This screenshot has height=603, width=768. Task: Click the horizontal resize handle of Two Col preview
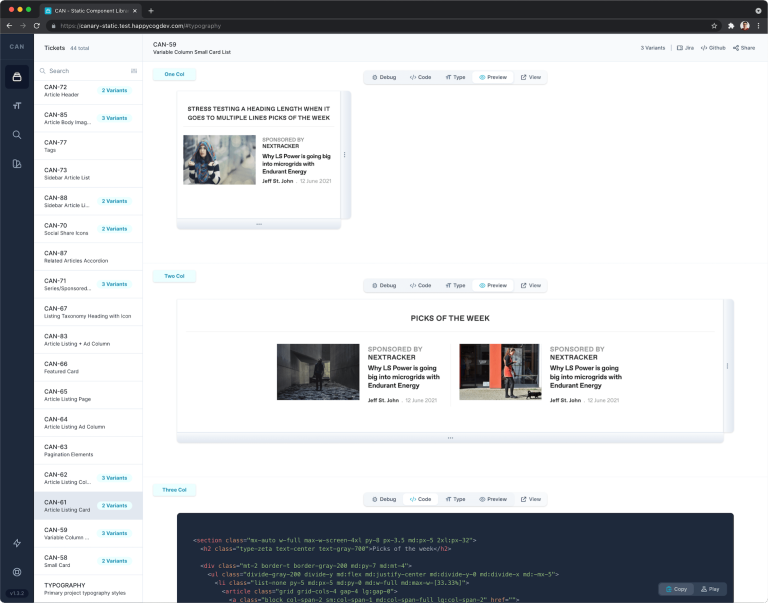(727, 366)
